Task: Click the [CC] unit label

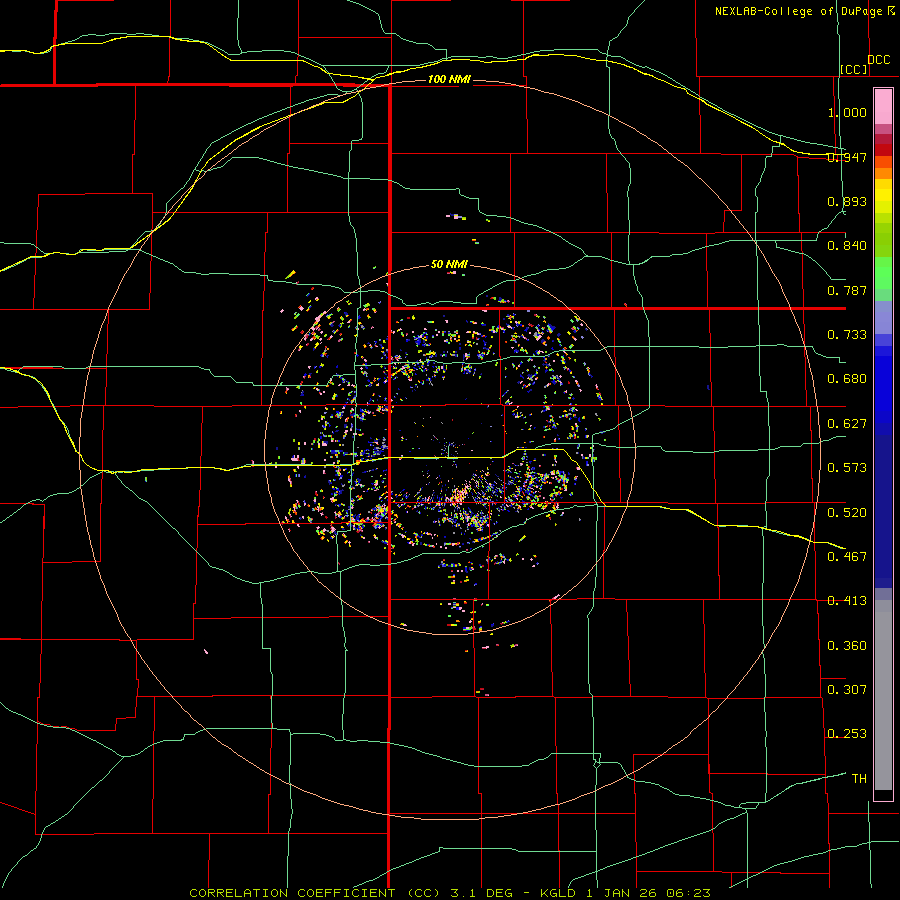Action: [x=854, y=69]
